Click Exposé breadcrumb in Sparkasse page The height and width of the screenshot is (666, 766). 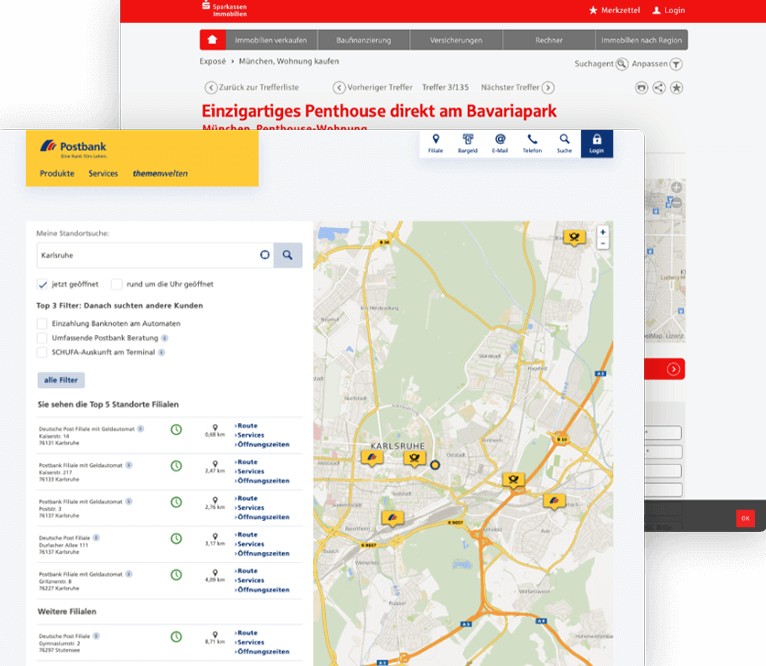(213, 61)
